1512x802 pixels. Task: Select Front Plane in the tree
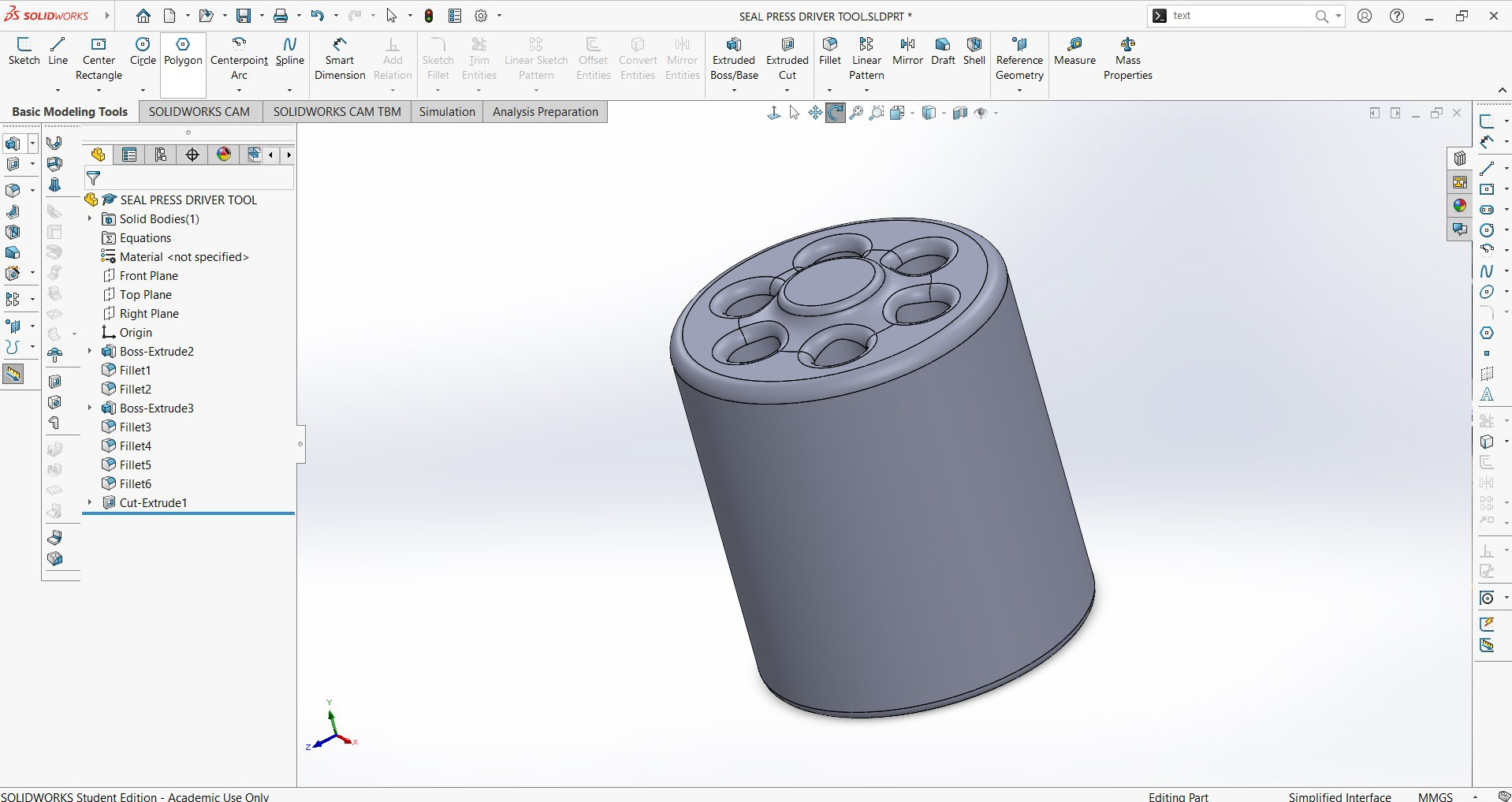click(x=148, y=275)
